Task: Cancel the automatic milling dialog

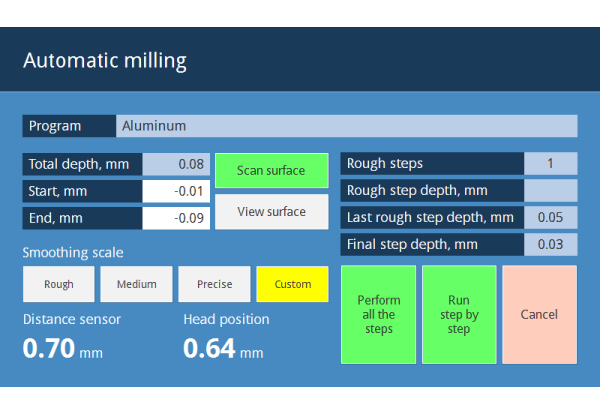Action: (x=540, y=314)
